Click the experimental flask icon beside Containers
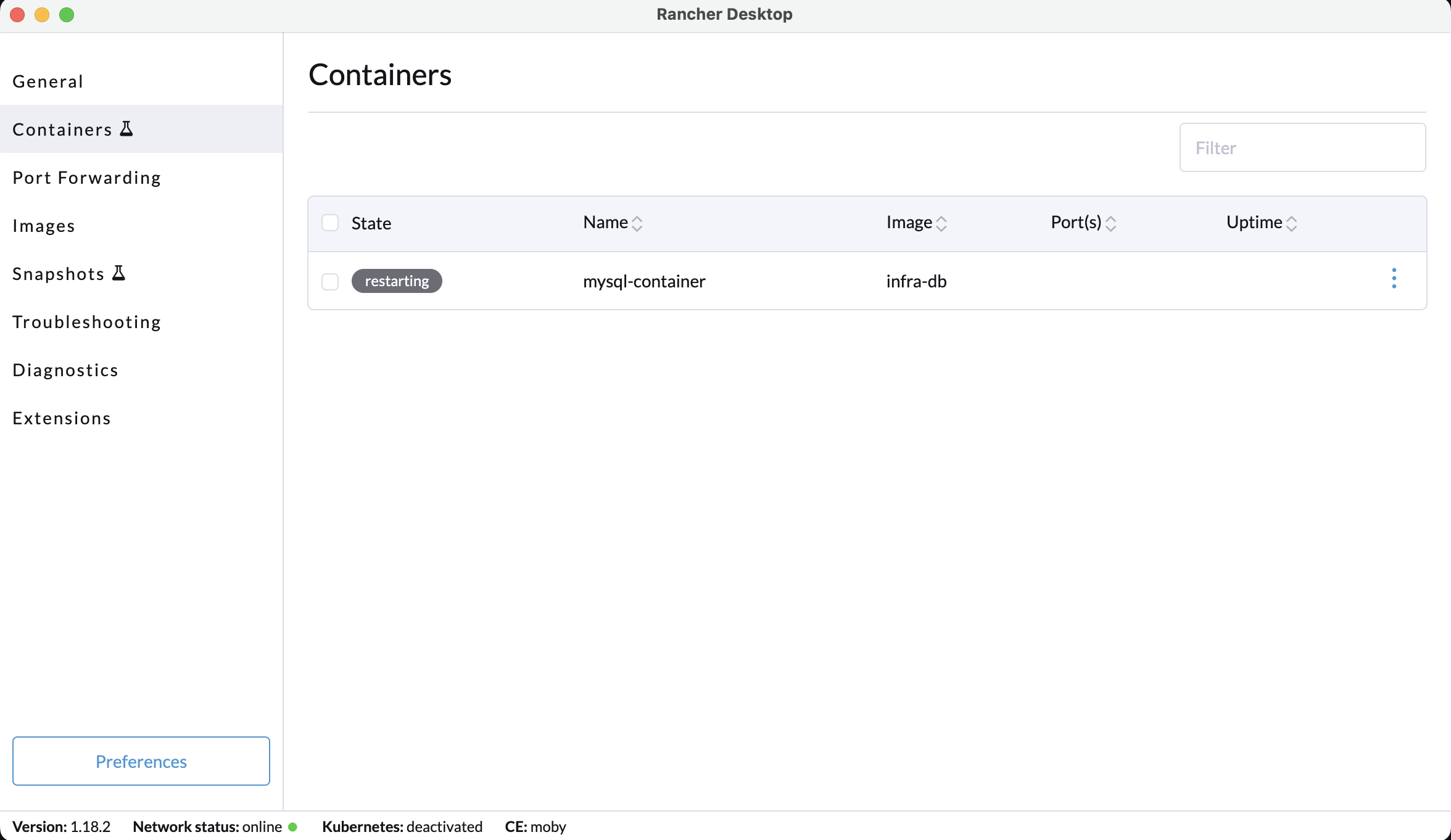 pos(126,129)
